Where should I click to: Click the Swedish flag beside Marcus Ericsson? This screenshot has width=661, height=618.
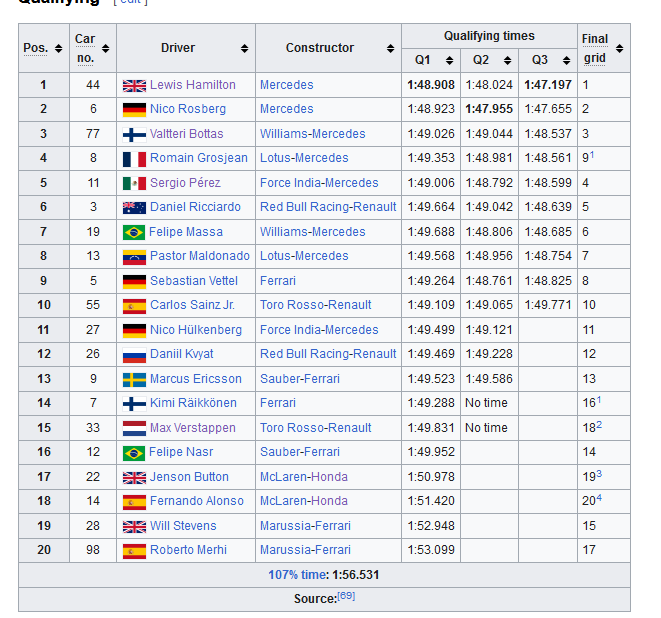coord(134,379)
